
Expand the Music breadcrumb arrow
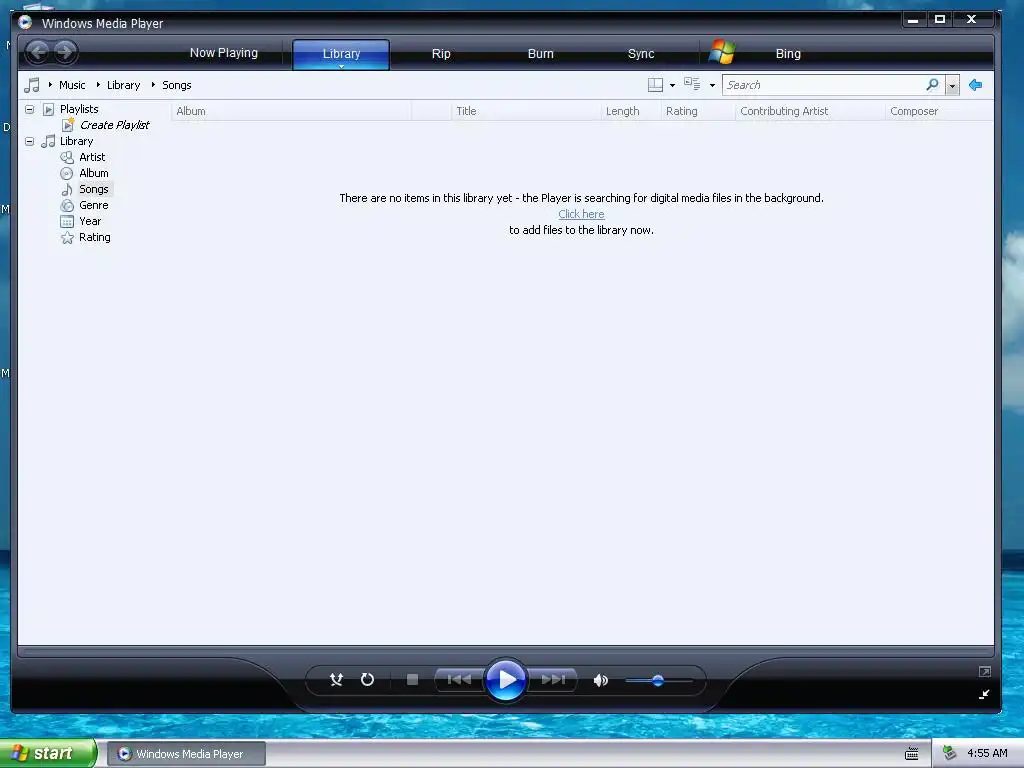pos(50,85)
